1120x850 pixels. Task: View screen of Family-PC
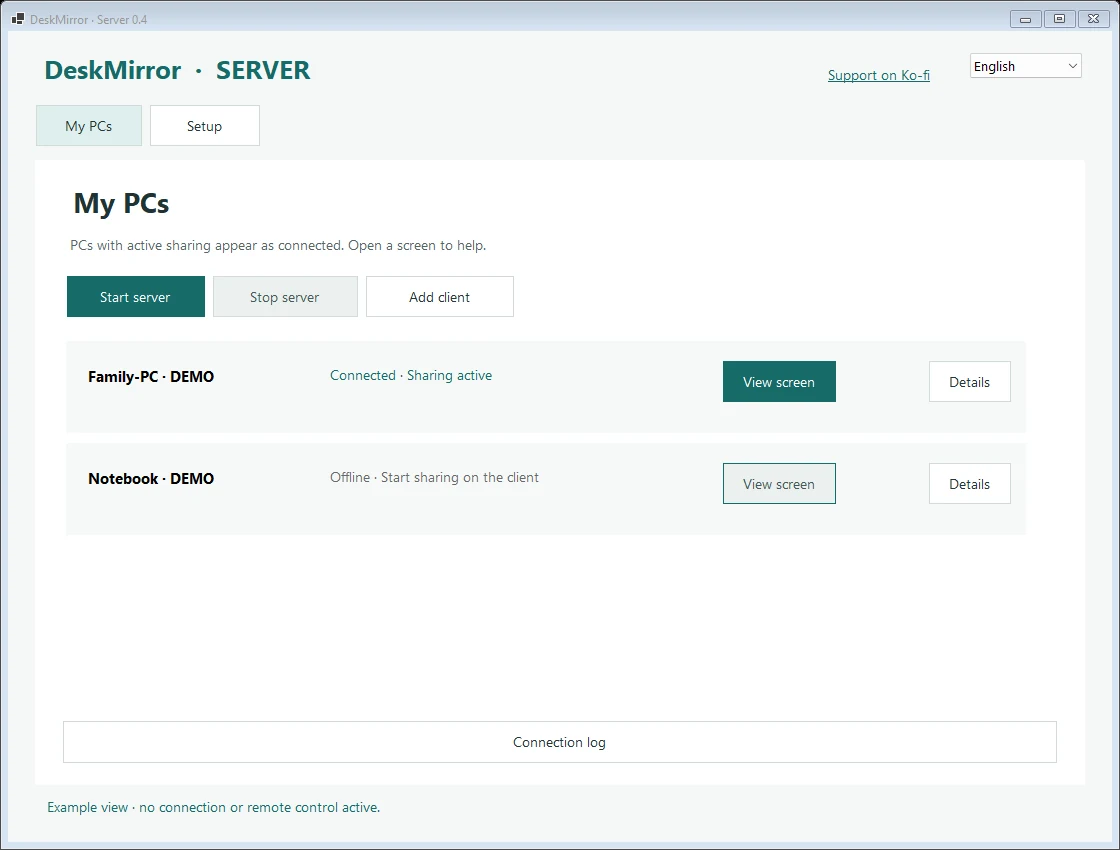779,381
